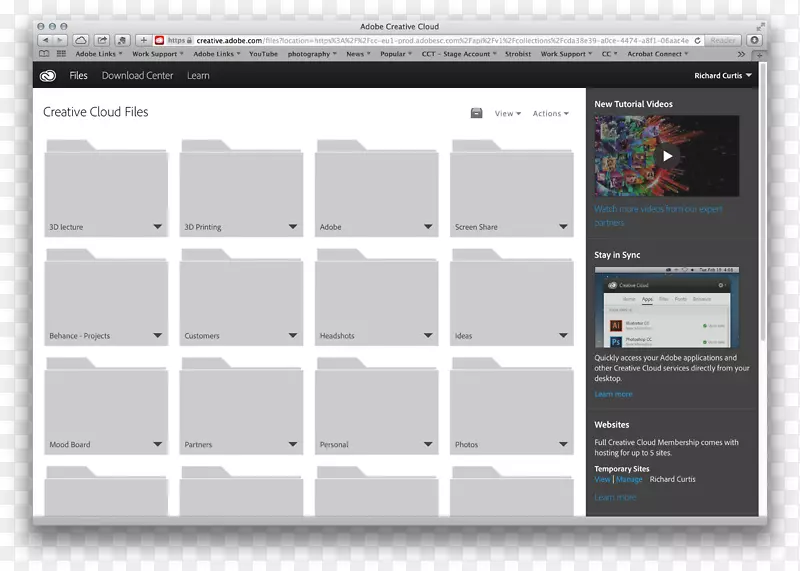
Task: Click the YouTube bookmark in the bookmarks bar
Action: (263, 54)
